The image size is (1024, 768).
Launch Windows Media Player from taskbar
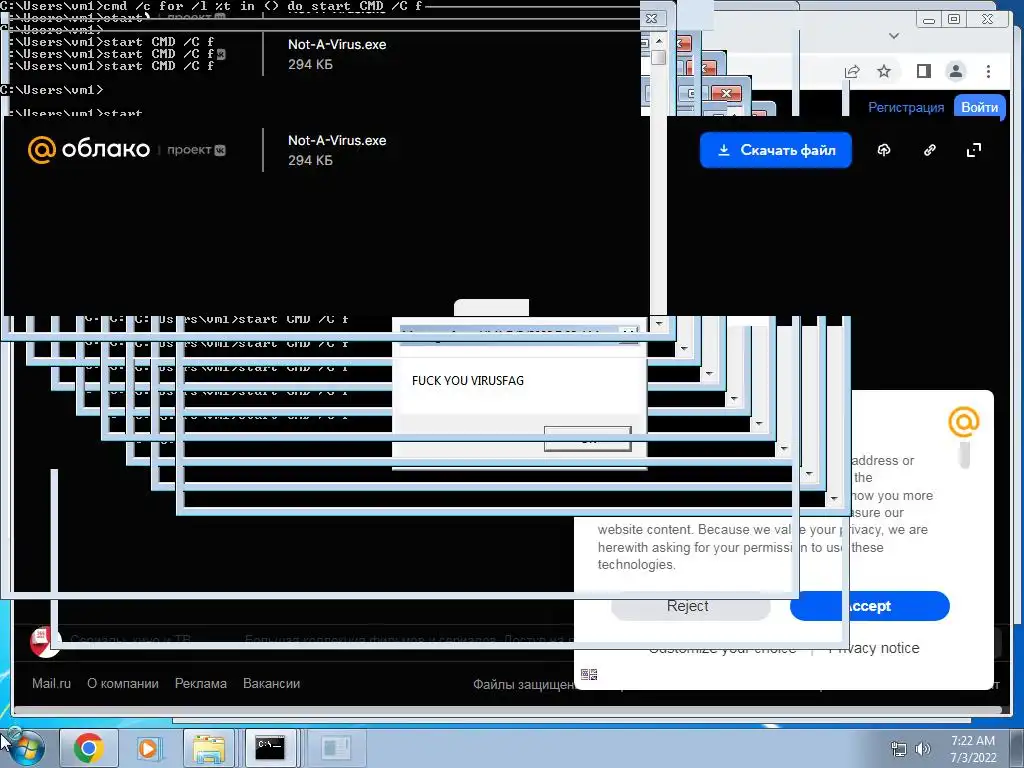[x=148, y=748]
